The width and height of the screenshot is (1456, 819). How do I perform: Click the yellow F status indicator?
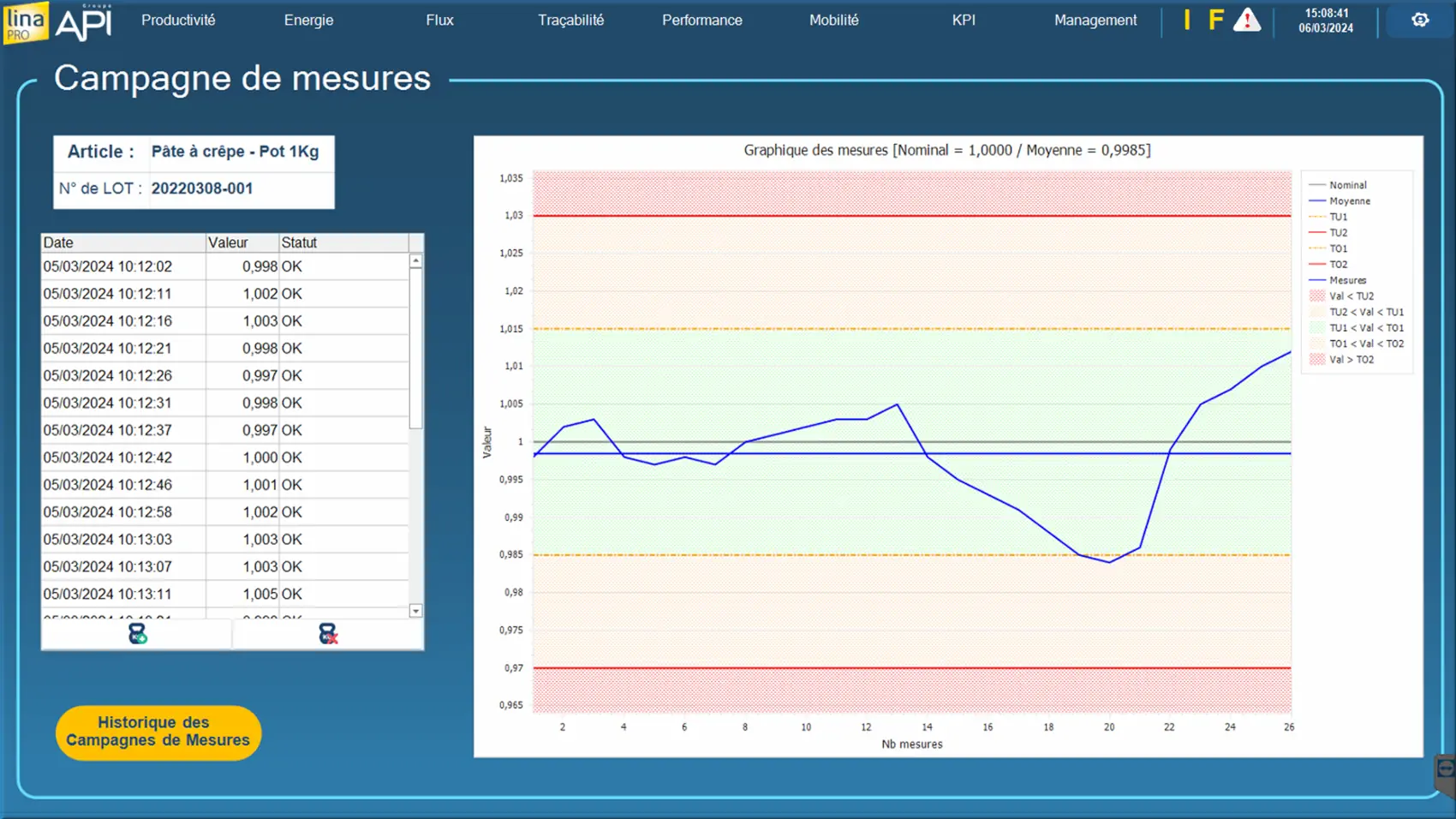[1215, 21]
